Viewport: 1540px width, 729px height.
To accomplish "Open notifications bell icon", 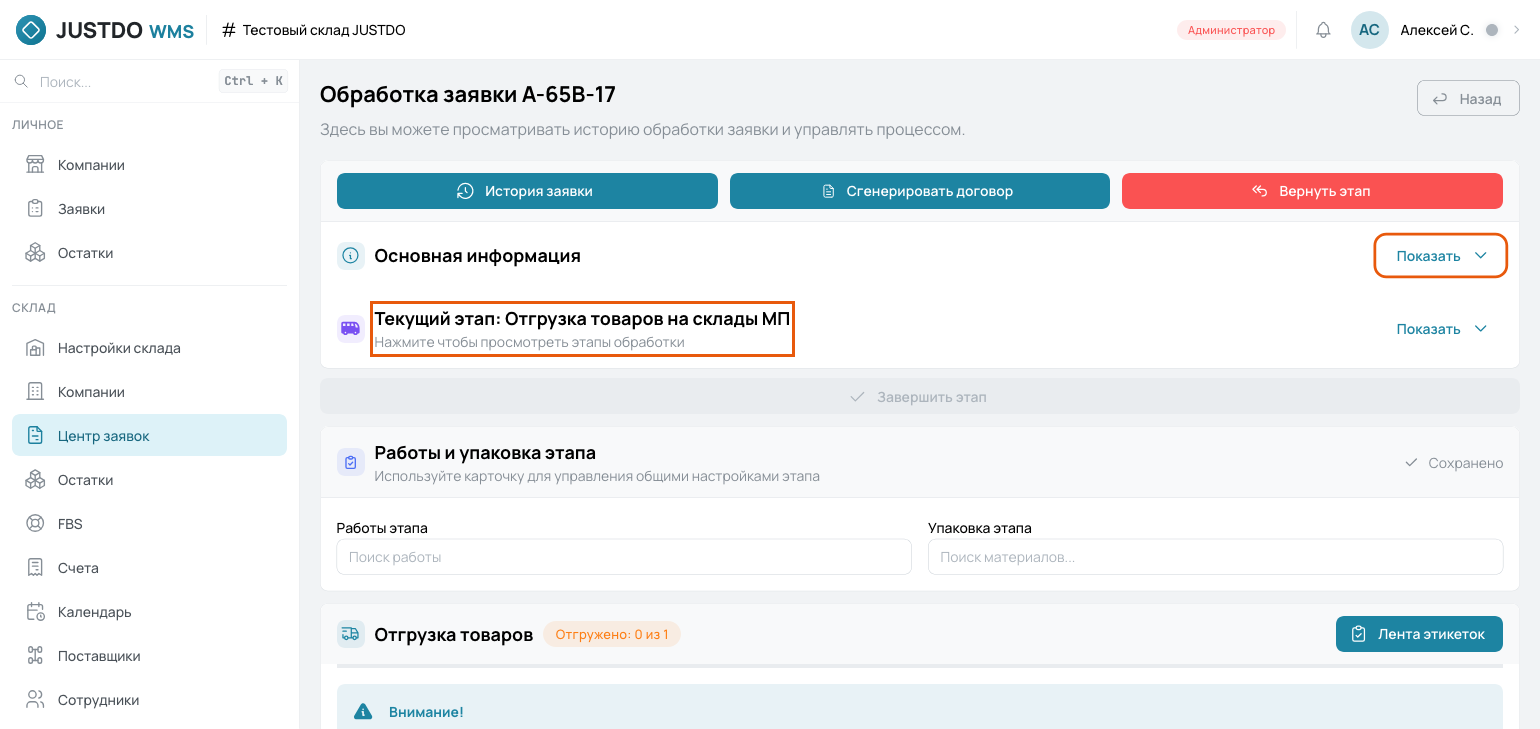I will tap(1323, 30).
